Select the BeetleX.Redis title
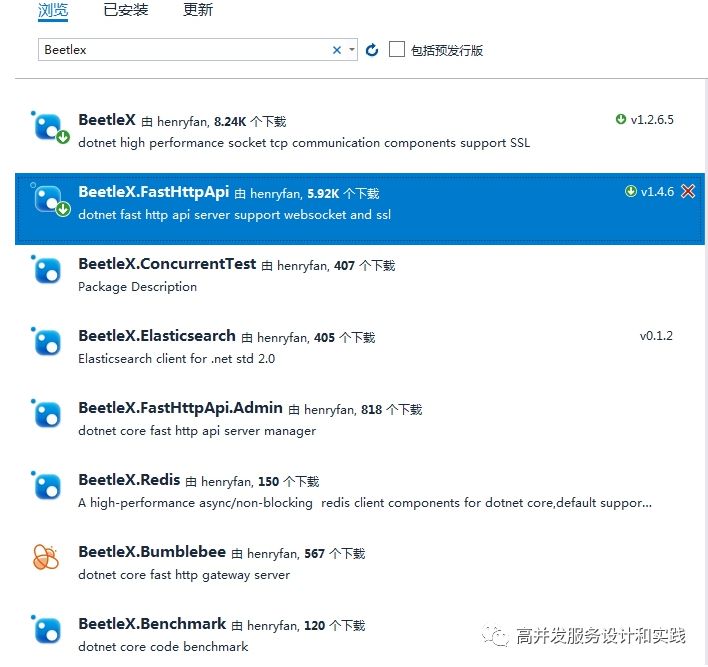708x667 pixels. click(129, 480)
